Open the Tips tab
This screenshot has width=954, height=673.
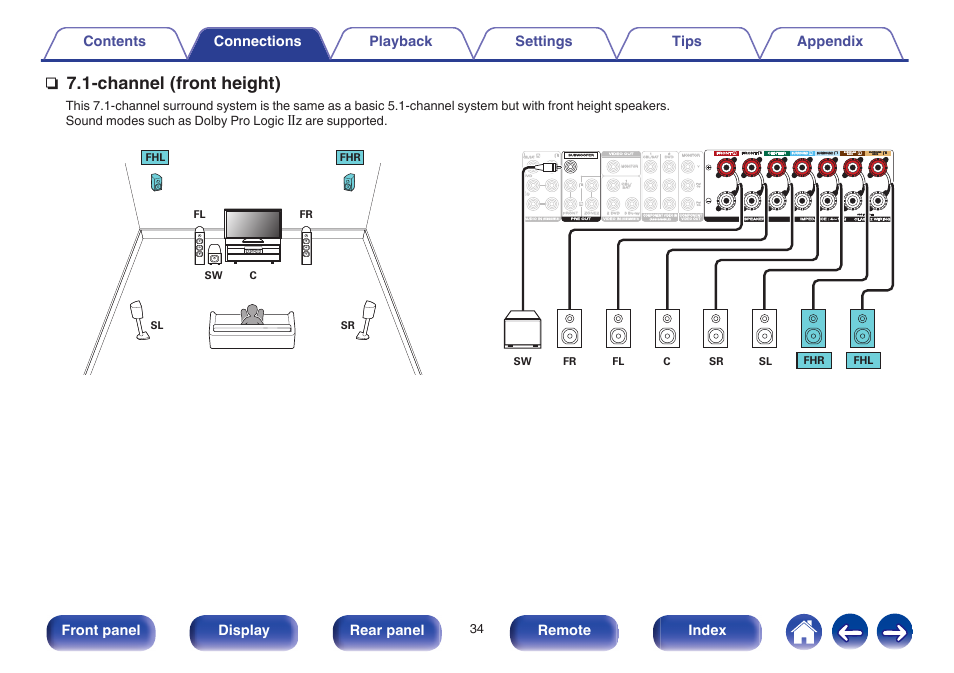tap(686, 42)
